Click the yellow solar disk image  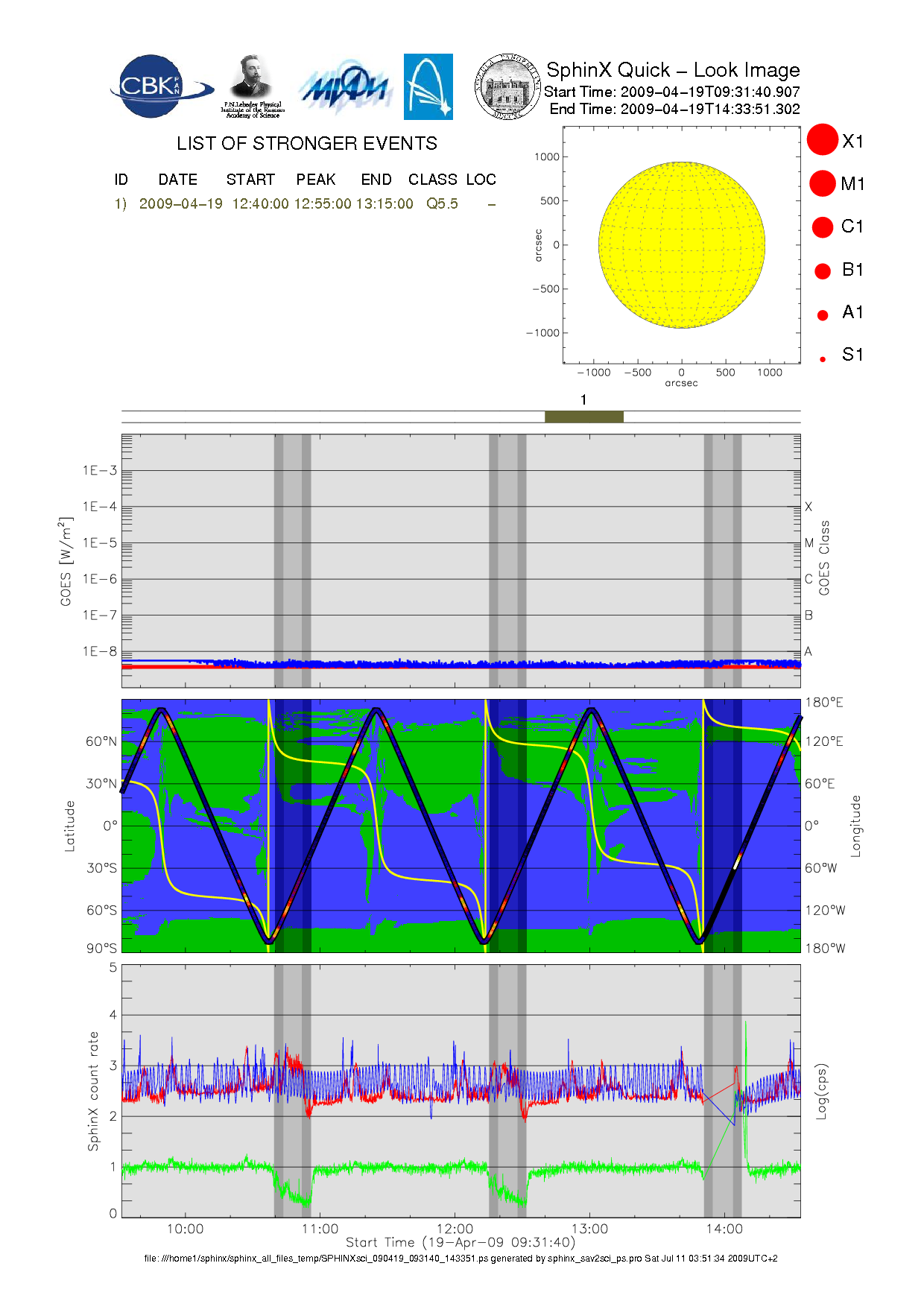pyautogui.click(x=681, y=244)
